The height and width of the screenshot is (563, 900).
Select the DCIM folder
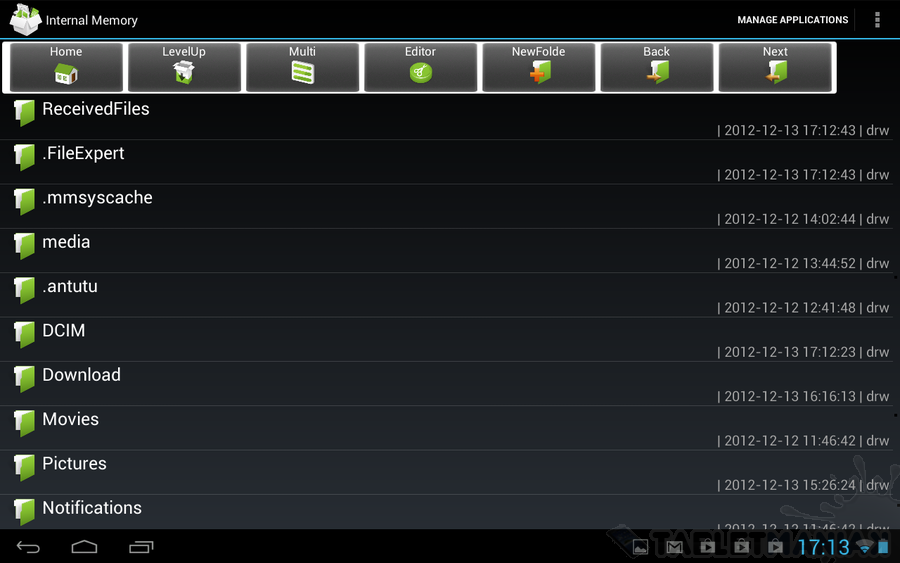click(450, 339)
